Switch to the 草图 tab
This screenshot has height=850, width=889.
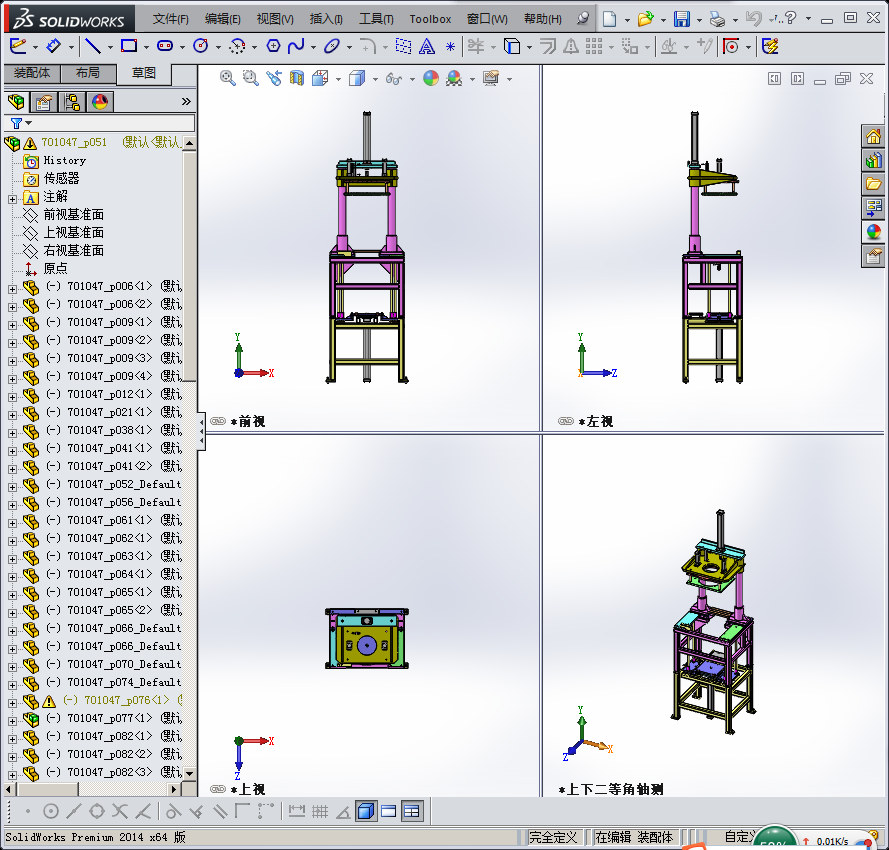point(143,73)
